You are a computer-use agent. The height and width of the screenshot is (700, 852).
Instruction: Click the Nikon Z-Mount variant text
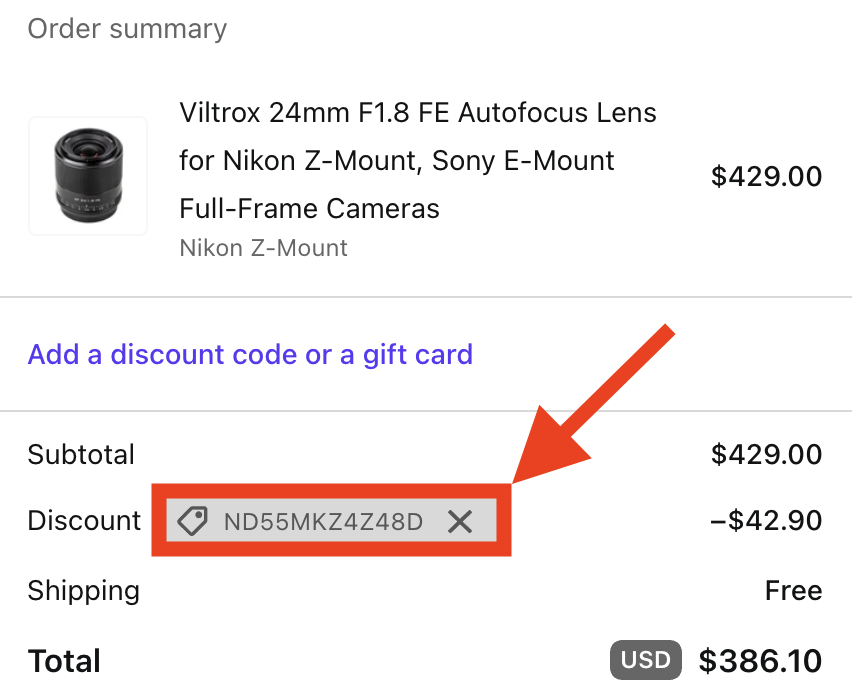264,248
